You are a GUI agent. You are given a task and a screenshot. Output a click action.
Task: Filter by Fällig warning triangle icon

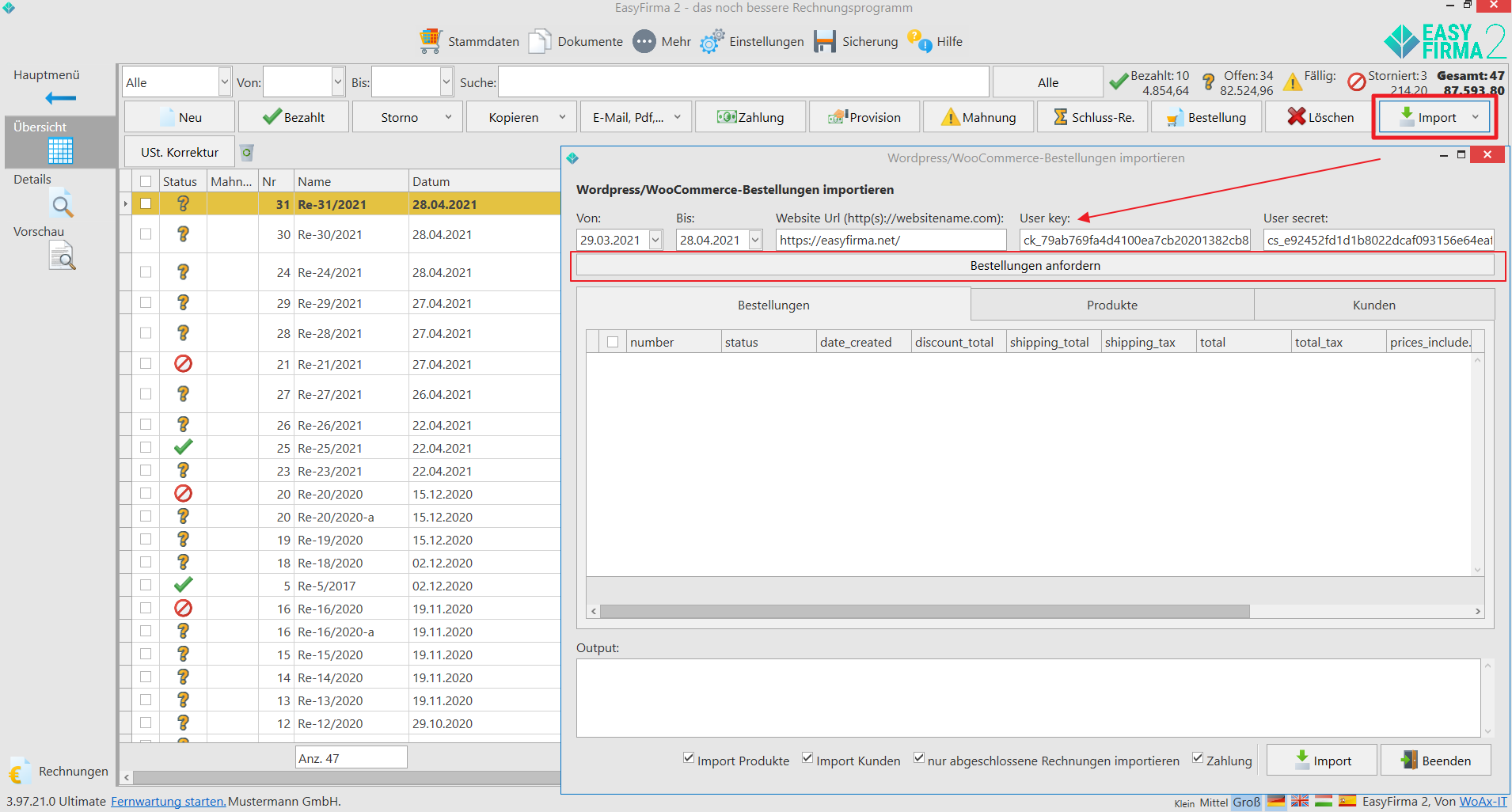coord(1292,82)
